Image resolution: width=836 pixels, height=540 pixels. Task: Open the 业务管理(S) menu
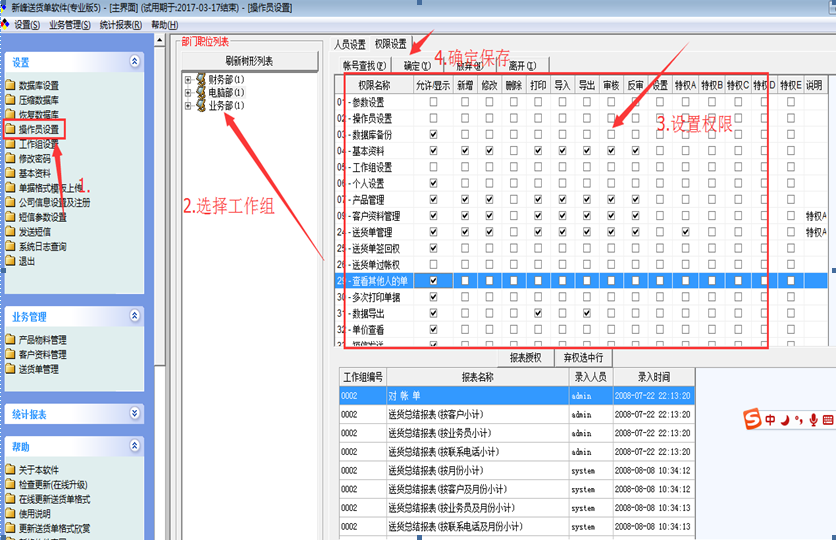(70, 25)
